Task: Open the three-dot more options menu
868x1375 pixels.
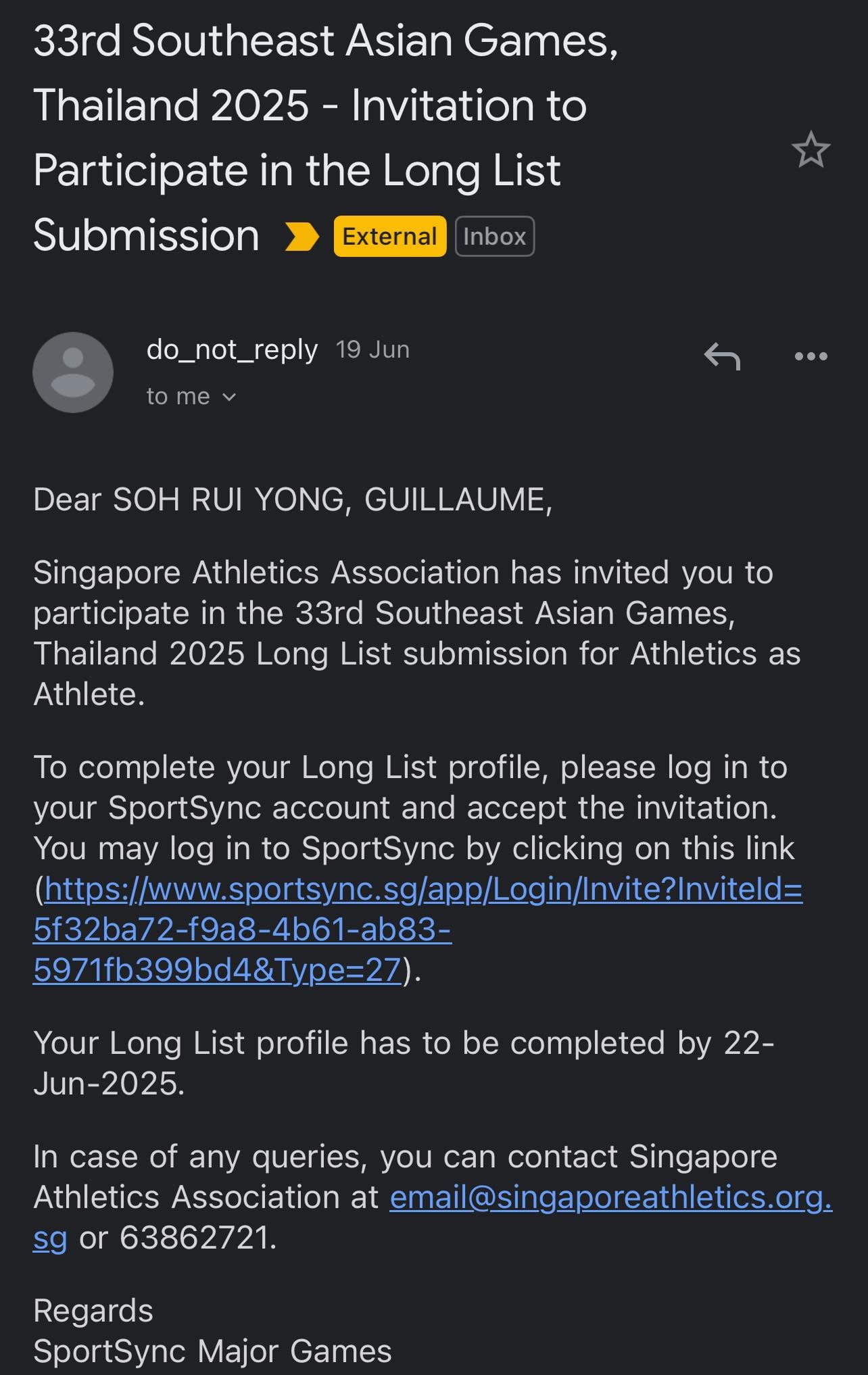Action: pyautogui.click(x=811, y=356)
